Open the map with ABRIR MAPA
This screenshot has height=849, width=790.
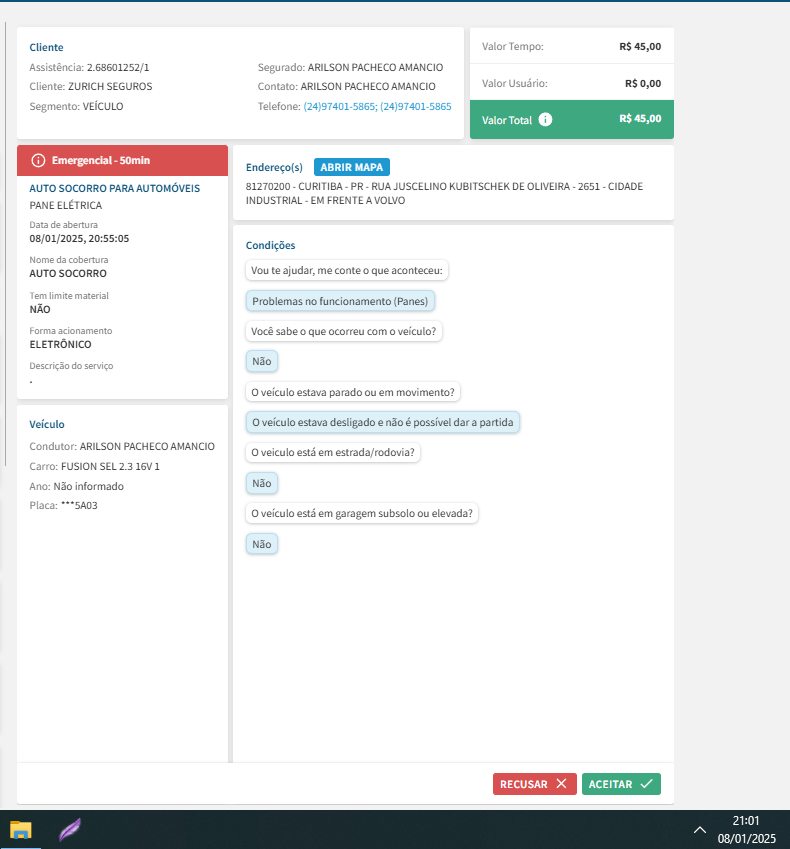click(x=351, y=167)
